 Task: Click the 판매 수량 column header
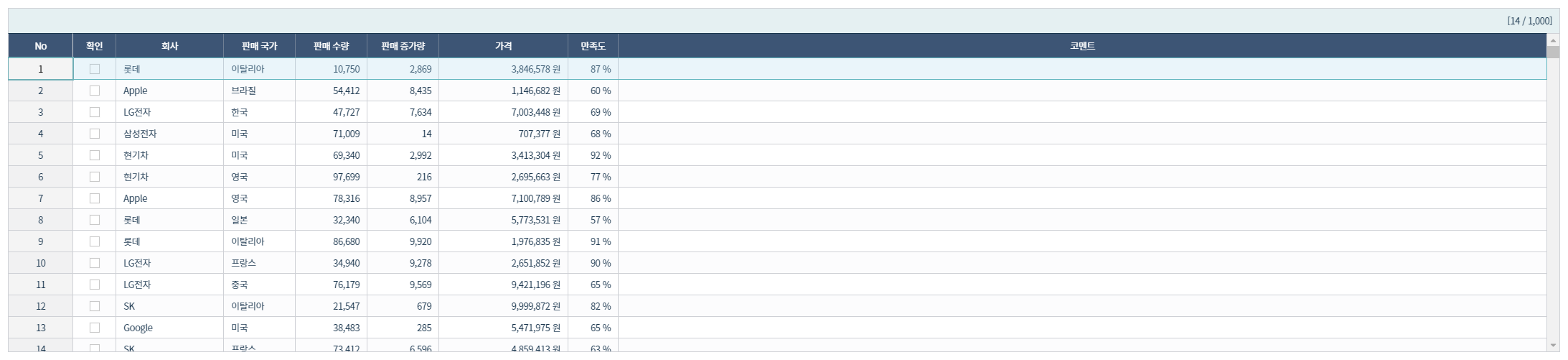(x=331, y=46)
